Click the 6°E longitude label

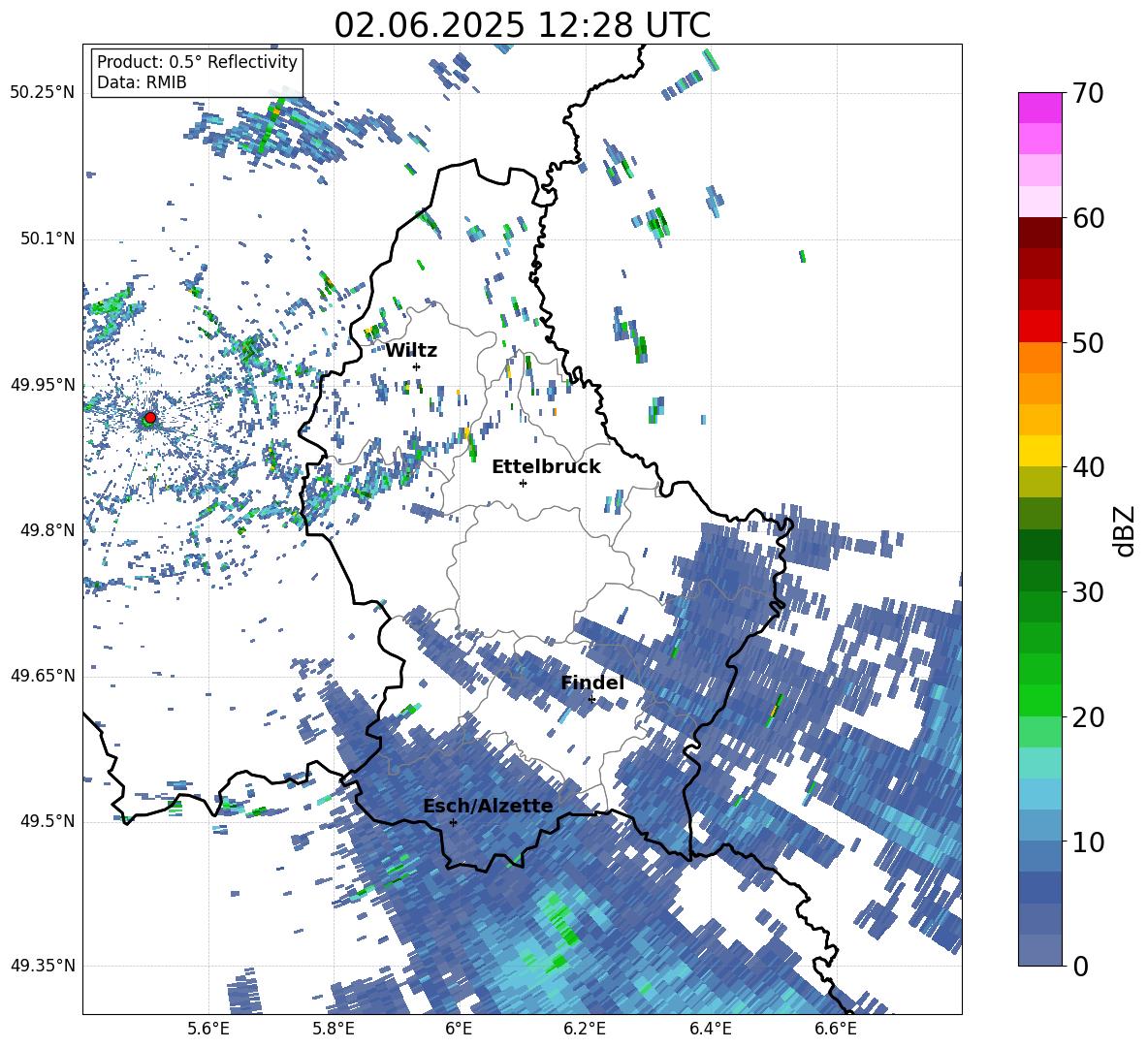tap(459, 1029)
